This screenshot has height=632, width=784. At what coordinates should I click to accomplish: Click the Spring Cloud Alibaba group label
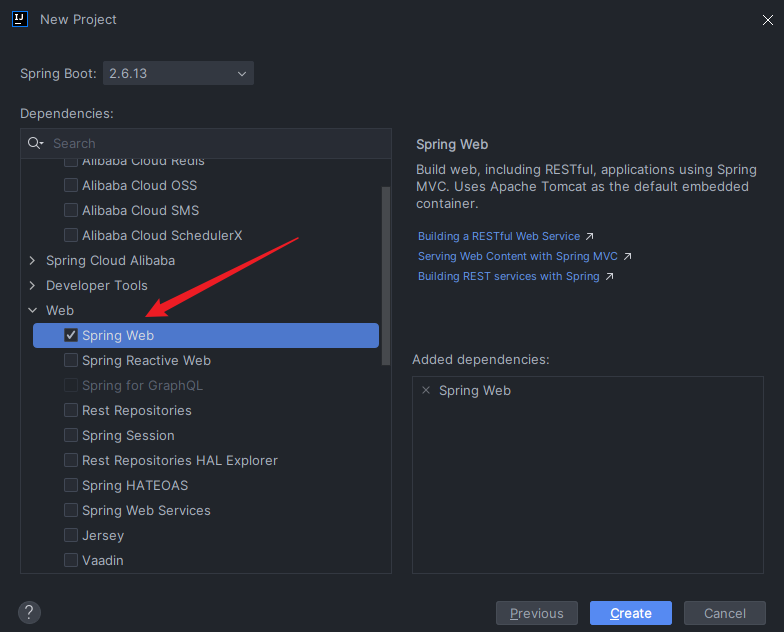click(110, 260)
